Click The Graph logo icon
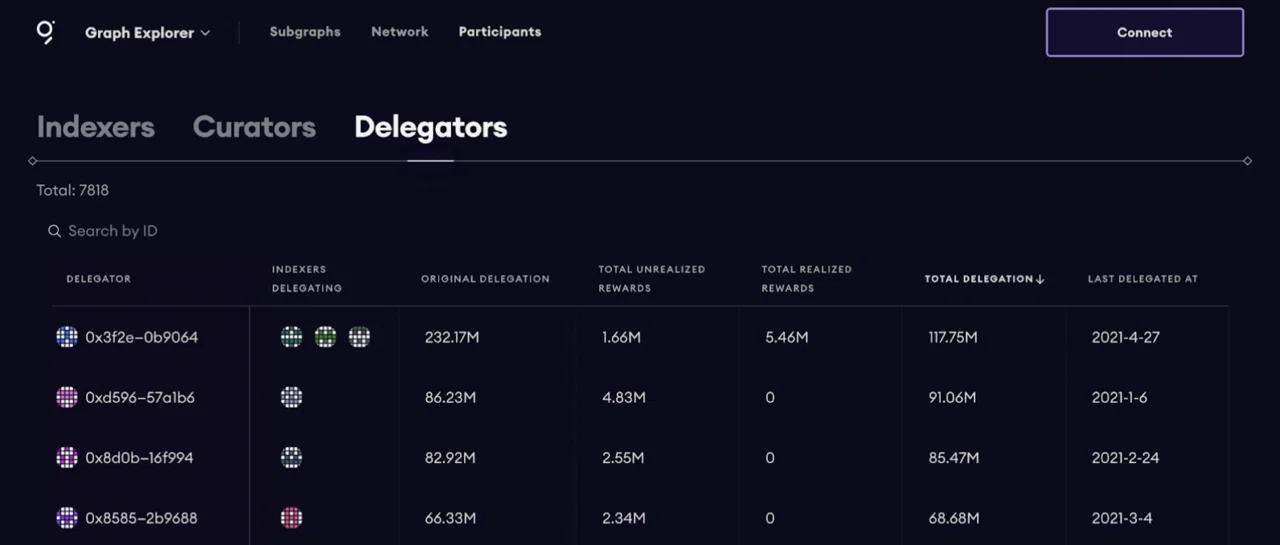This screenshot has height=545, width=1280. click(46, 32)
